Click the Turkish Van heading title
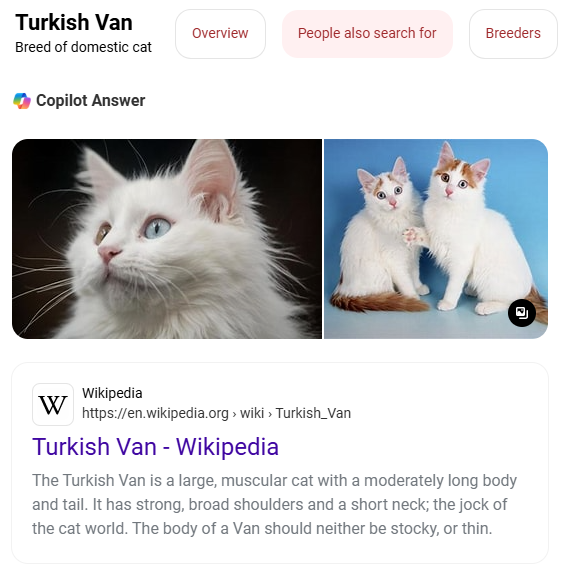 74,22
